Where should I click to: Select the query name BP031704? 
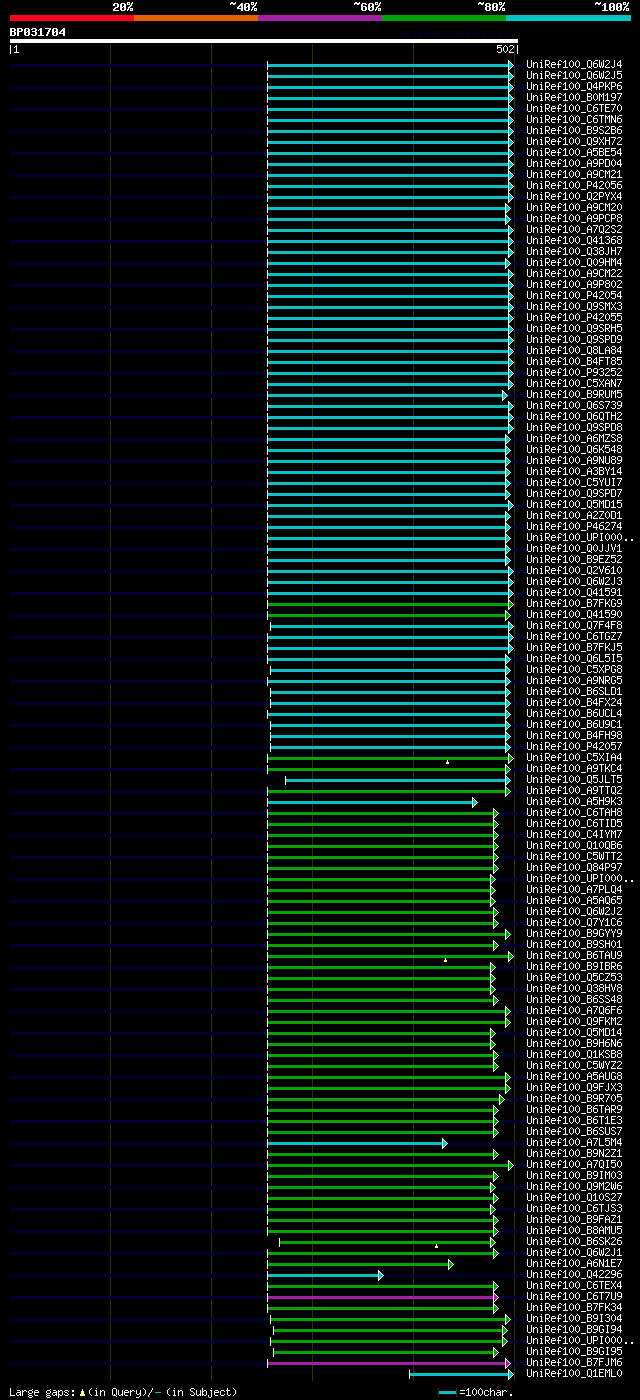[x=38, y=32]
